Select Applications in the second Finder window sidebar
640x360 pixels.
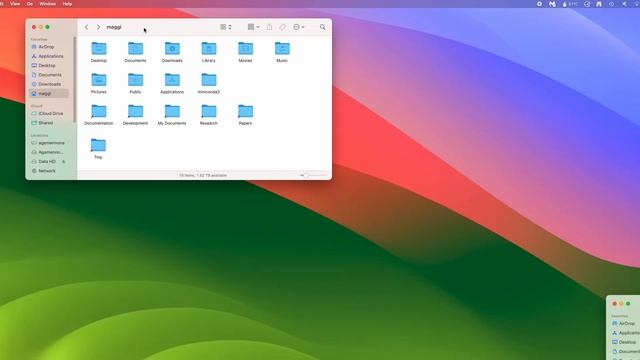click(x=626, y=333)
